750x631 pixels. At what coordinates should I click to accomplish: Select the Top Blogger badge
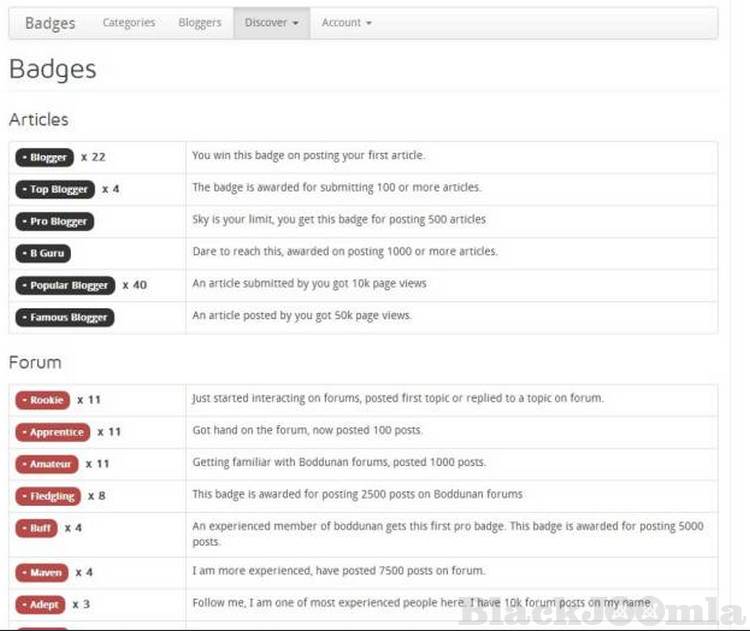[x=55, y=189]
